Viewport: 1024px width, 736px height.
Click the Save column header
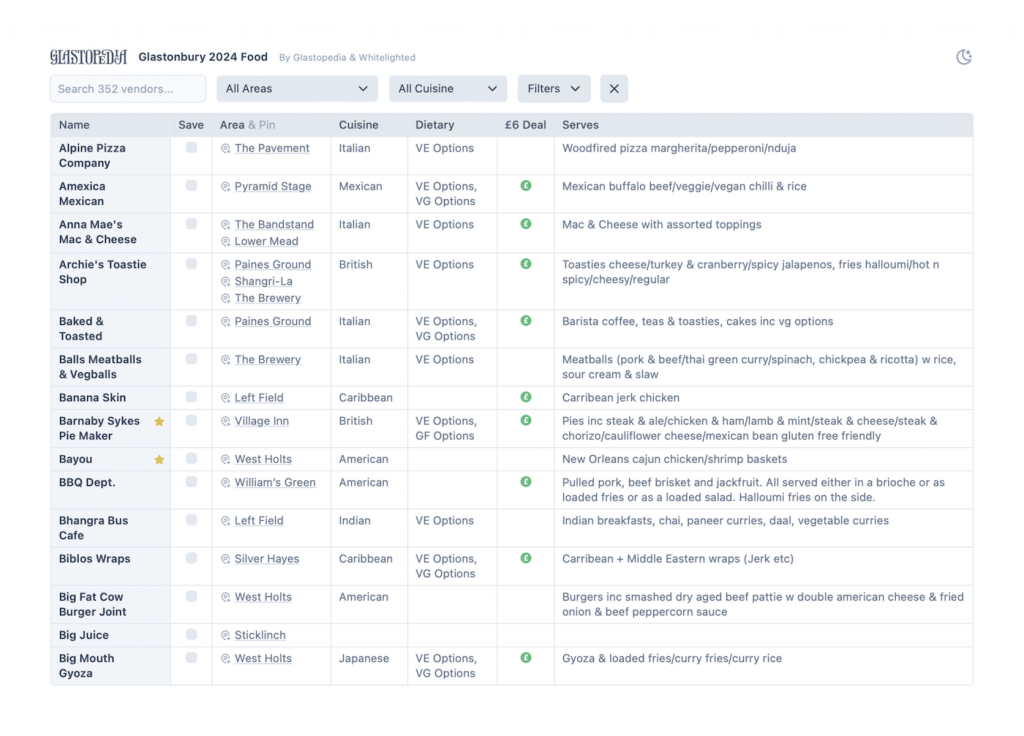click(x=191, y=125)
